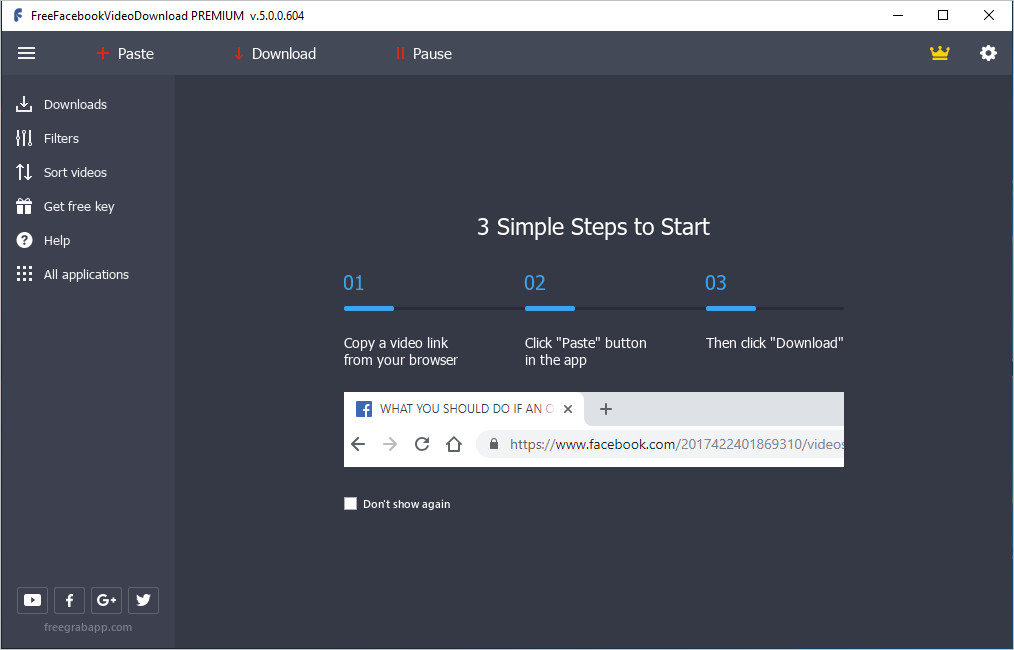
Task: Click the red down-arrow Download icon
Action: coord(239,53)
